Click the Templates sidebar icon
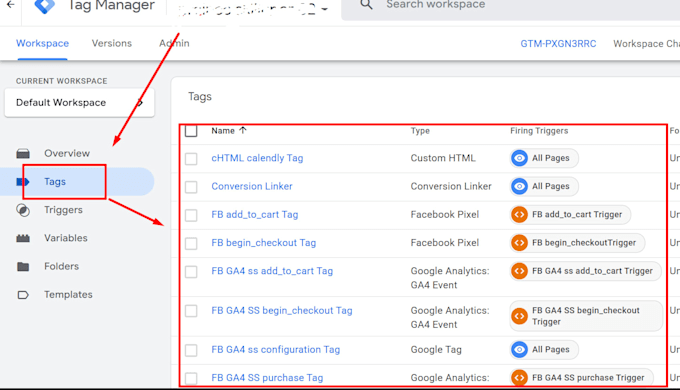 [23, 295]
